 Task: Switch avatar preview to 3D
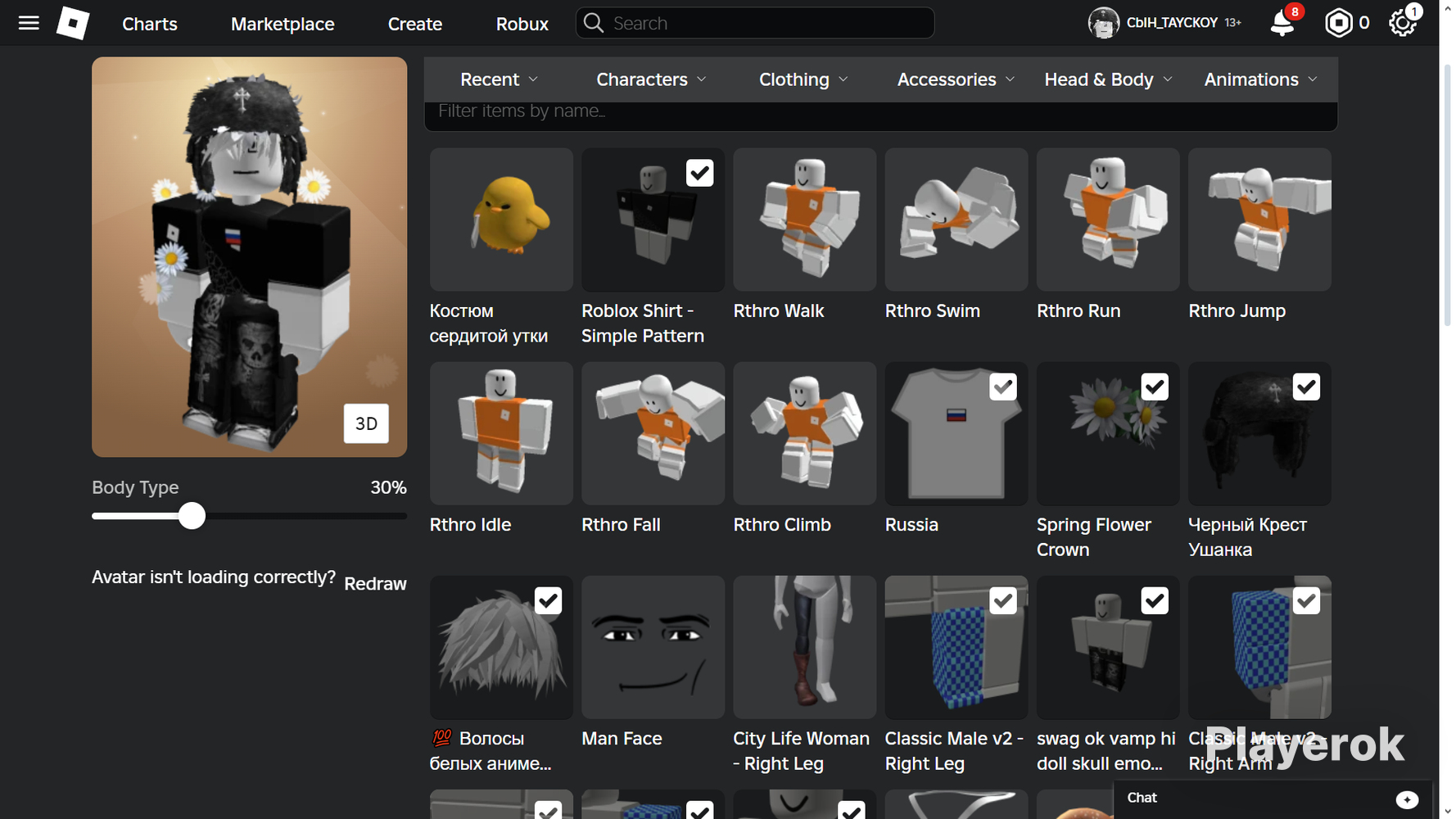click(x=366, y=423)
